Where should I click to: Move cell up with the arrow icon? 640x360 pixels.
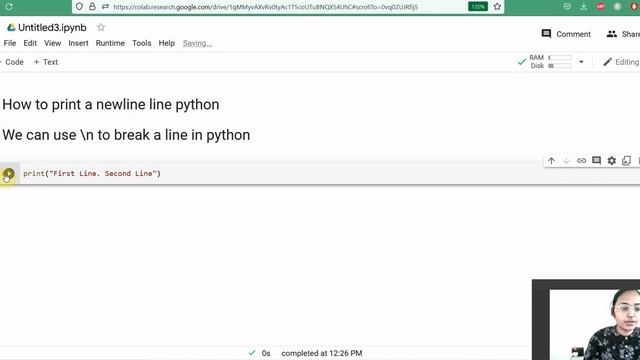tap(551, 161)
